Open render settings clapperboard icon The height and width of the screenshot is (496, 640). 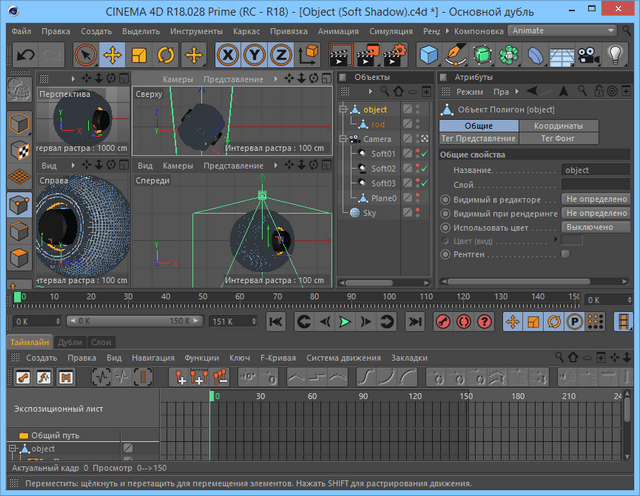pos(394,54)
